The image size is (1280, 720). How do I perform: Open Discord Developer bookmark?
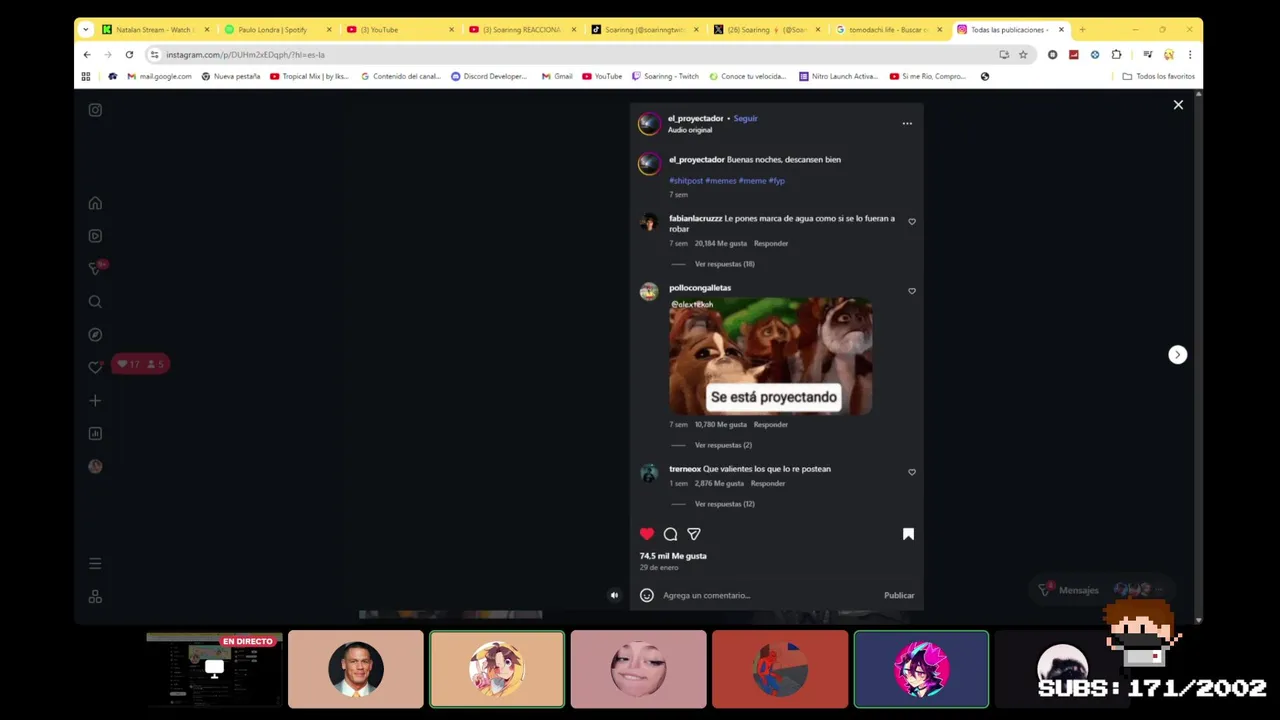489,76
